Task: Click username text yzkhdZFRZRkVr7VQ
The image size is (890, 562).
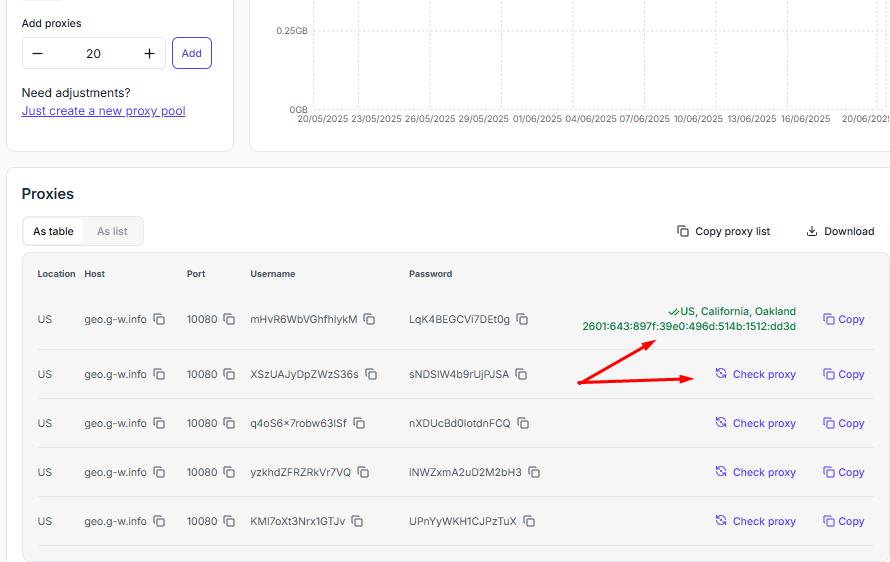Action: click(300, 472)
